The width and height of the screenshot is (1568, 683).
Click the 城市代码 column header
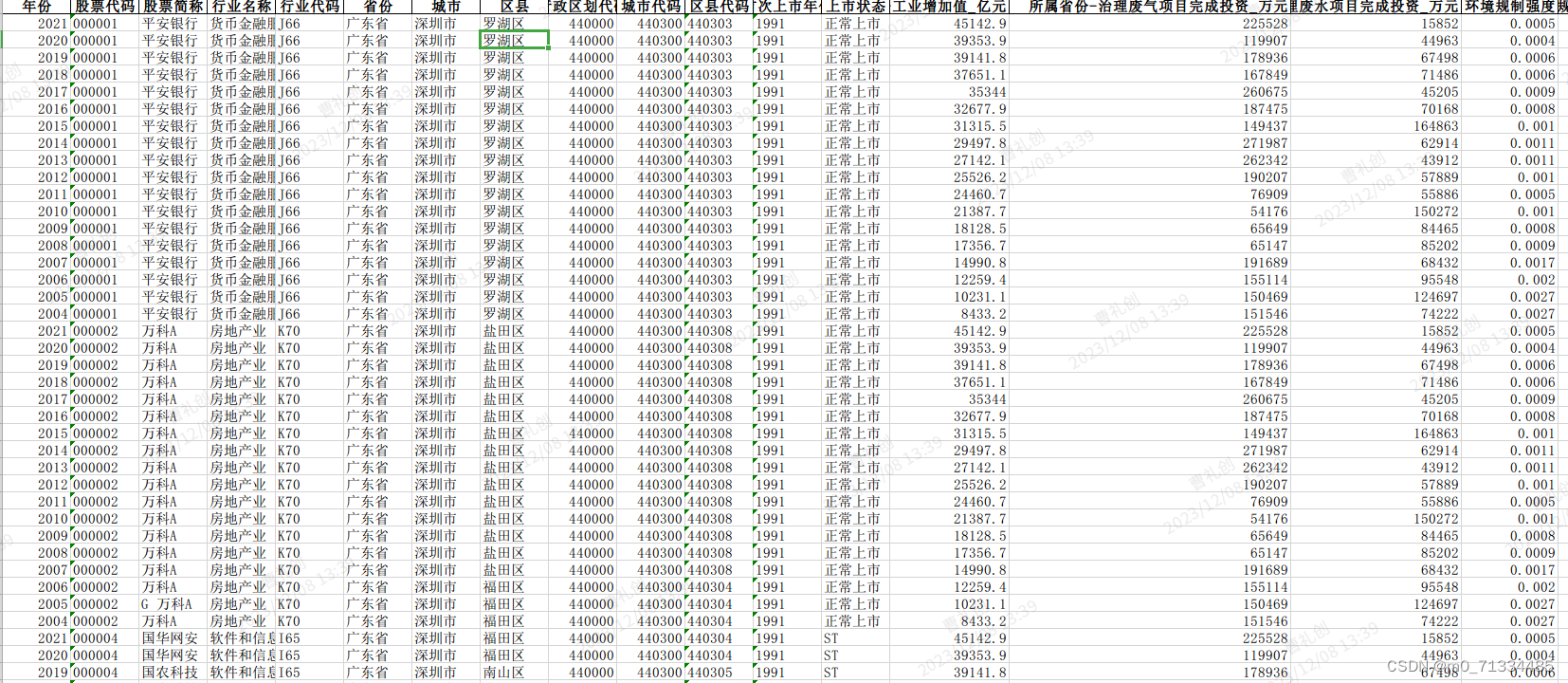click(651, 7)
